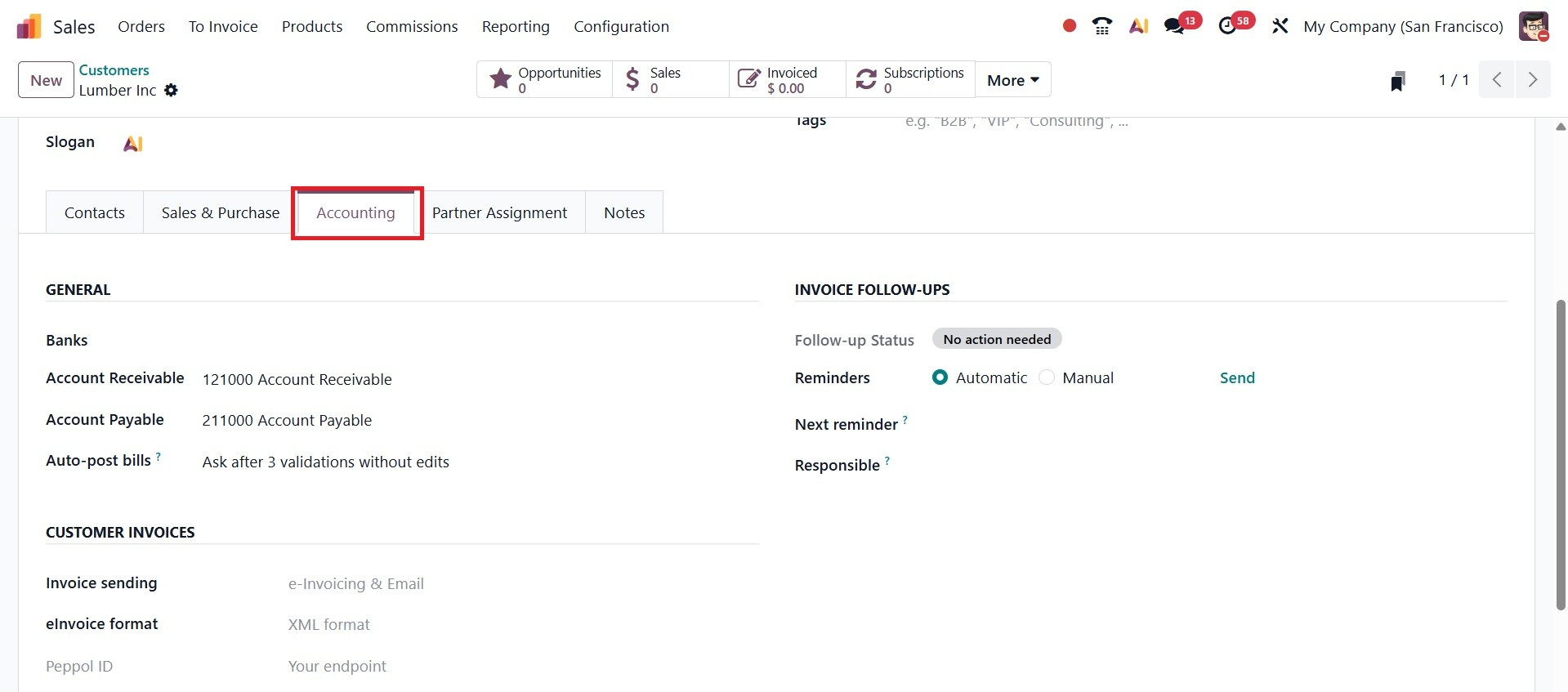Select Automatic reminders radio option
Screen dimensions: 1568x692
coord(940,377)
